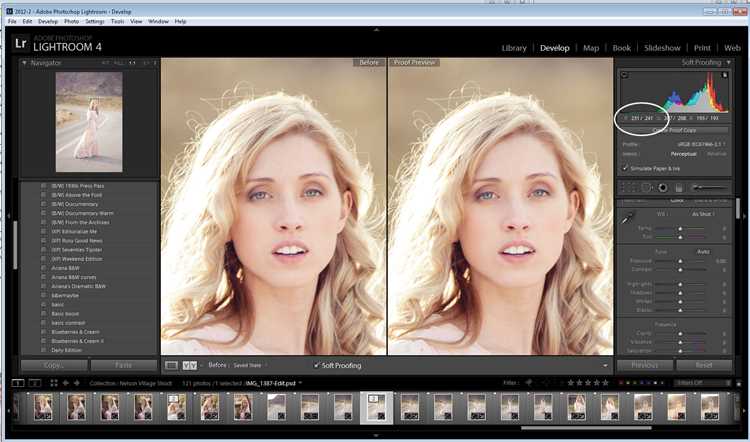The width and height of the screenshot is (750, 442).
Task: Open the Filters Off dropdown
Action: point(702,383)
